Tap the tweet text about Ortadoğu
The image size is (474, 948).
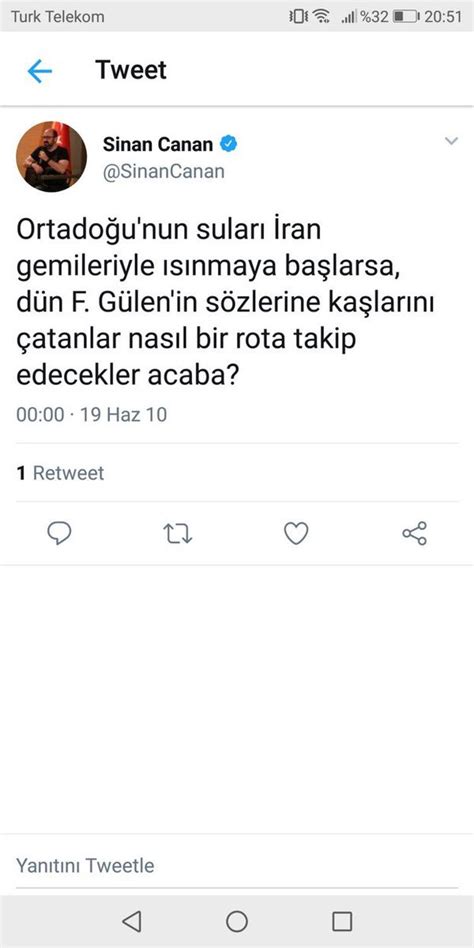225,303
